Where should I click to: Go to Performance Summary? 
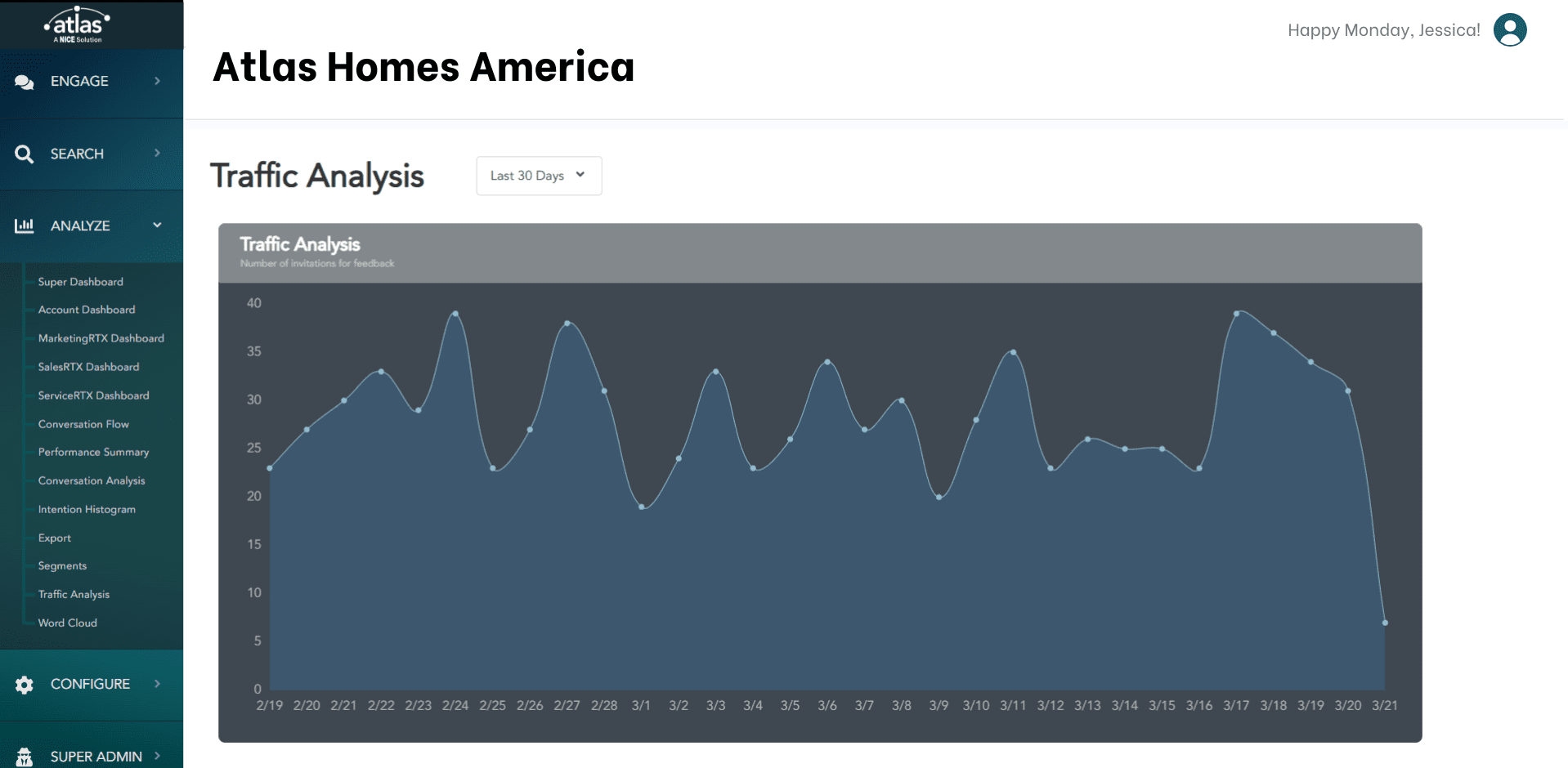94,452
